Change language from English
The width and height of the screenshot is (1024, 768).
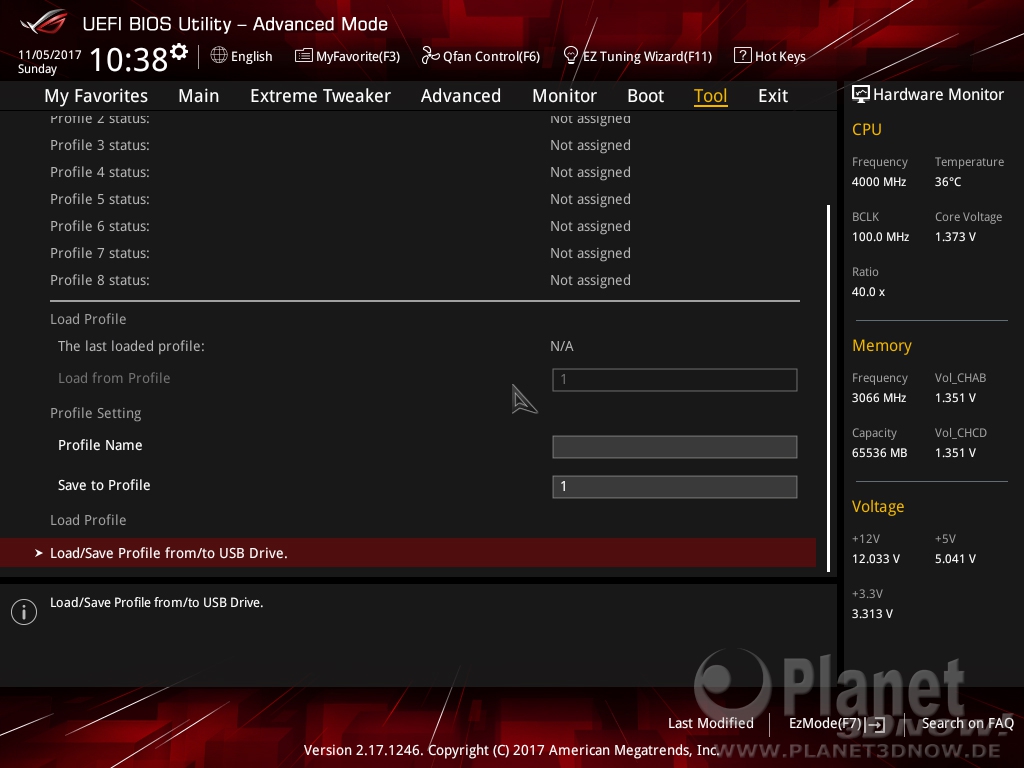(x=251, y=56)
